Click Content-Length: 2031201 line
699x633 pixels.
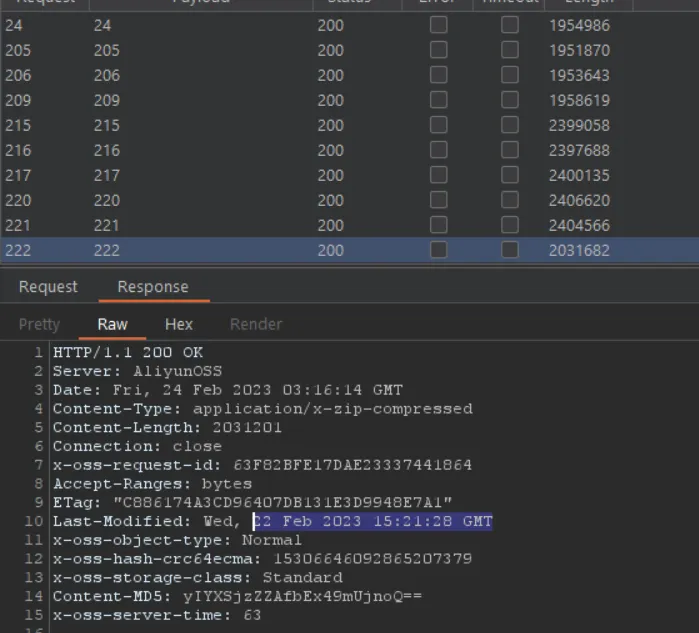point(167,427)
